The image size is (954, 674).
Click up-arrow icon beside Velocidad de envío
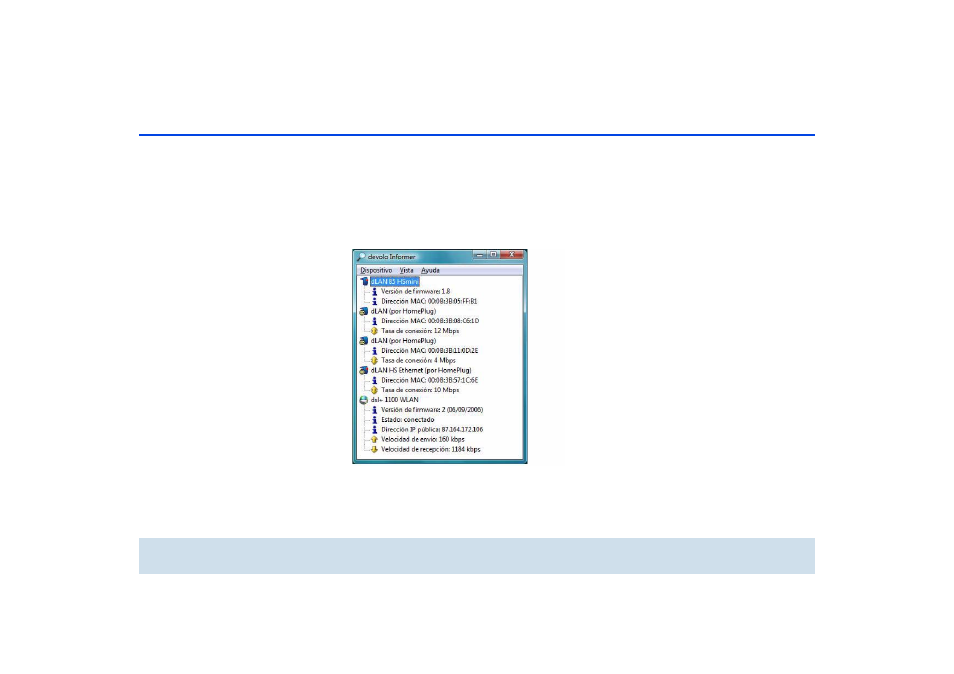tap(374, 439)
